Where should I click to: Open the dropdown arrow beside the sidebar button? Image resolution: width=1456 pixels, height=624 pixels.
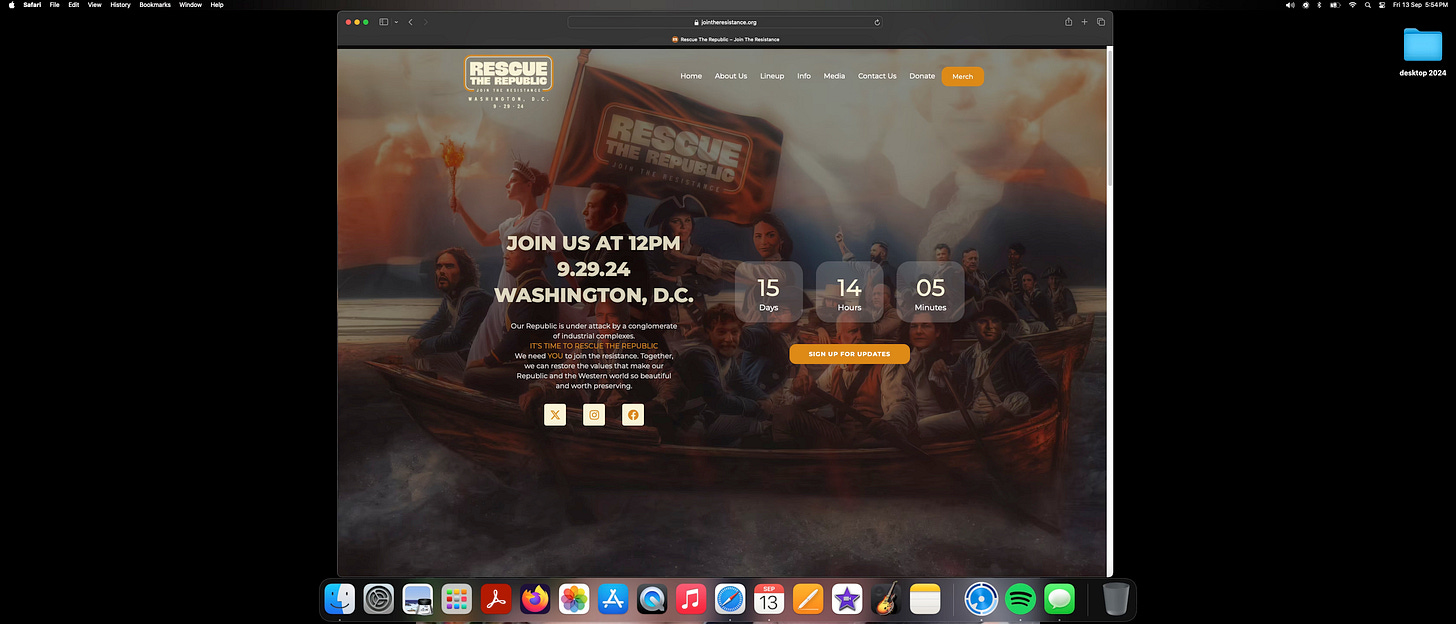coord(396,22)
